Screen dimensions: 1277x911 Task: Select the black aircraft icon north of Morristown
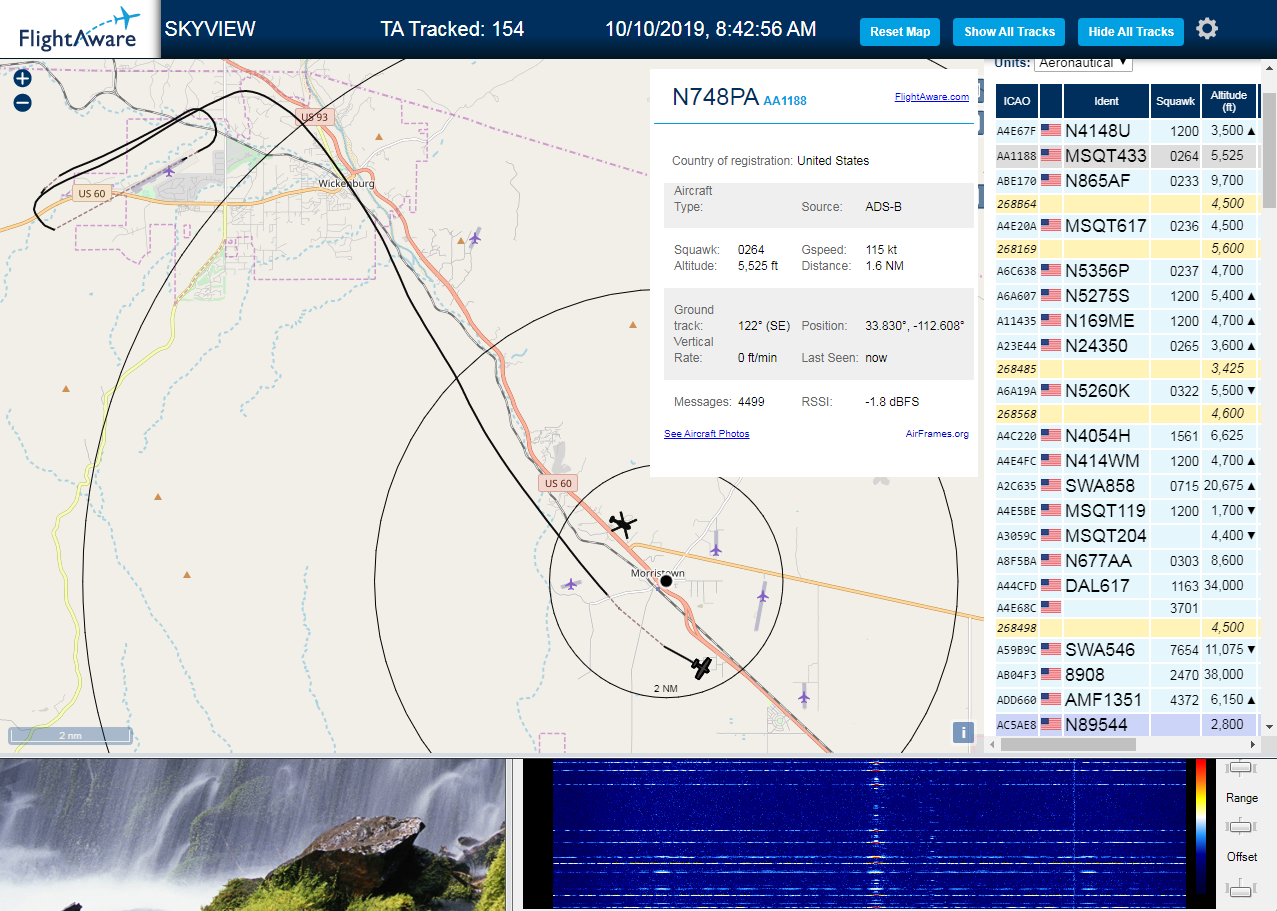(623, 524)
